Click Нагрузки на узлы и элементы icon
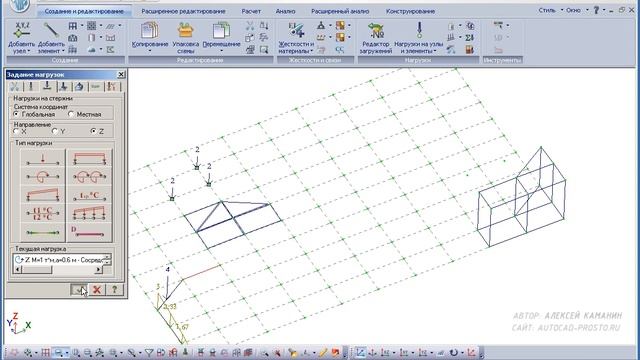 click(419, 31)
